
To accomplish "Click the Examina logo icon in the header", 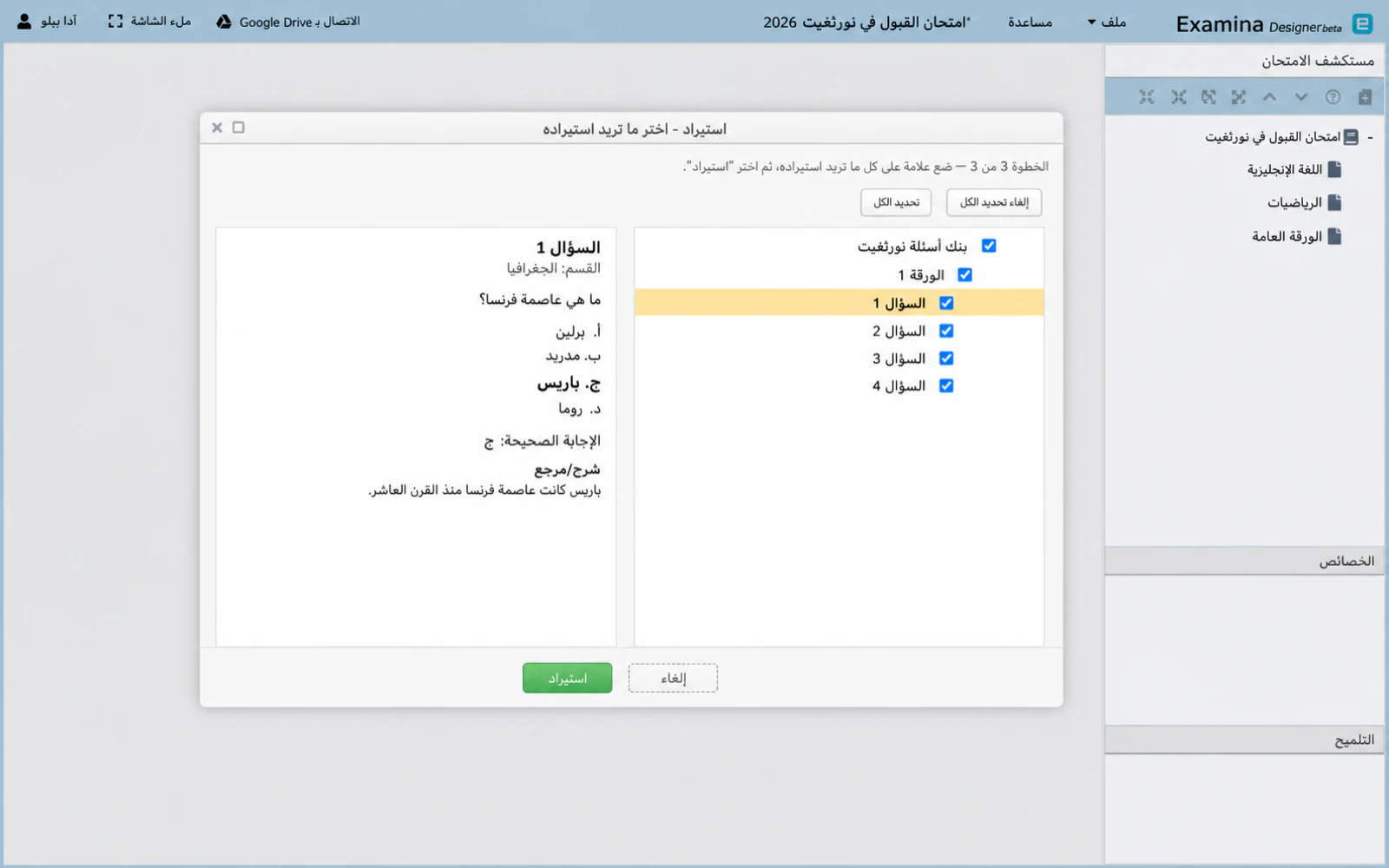I will [x=1363, y=24].
